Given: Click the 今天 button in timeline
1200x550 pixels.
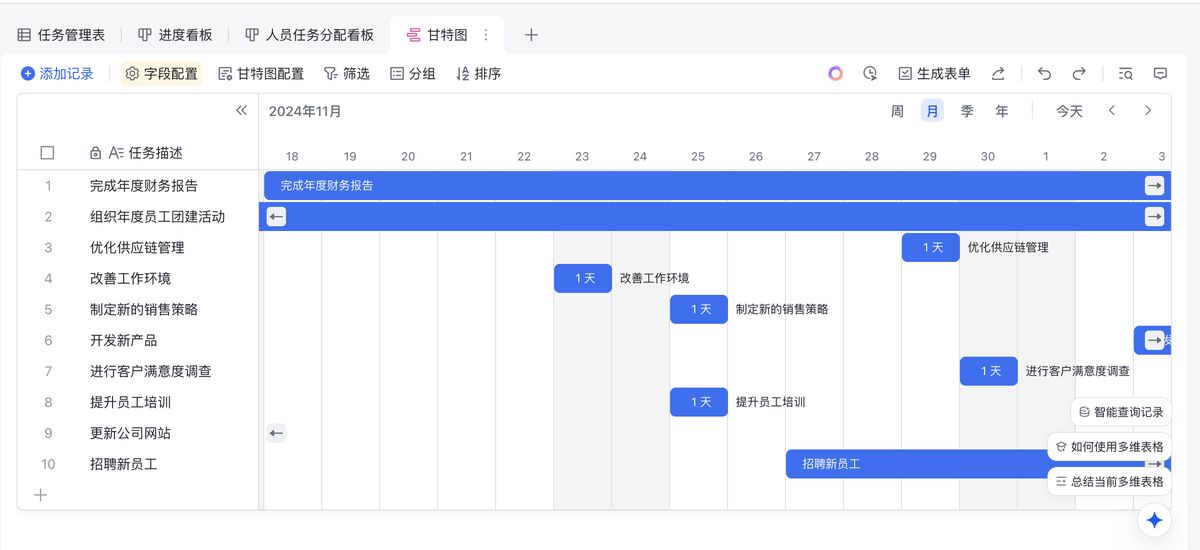Looking at the screenshot, I should (1069, 111).
